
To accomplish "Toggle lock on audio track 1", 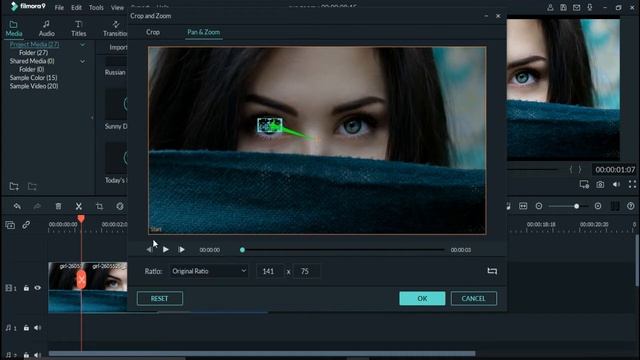I will tap(26, 328).
